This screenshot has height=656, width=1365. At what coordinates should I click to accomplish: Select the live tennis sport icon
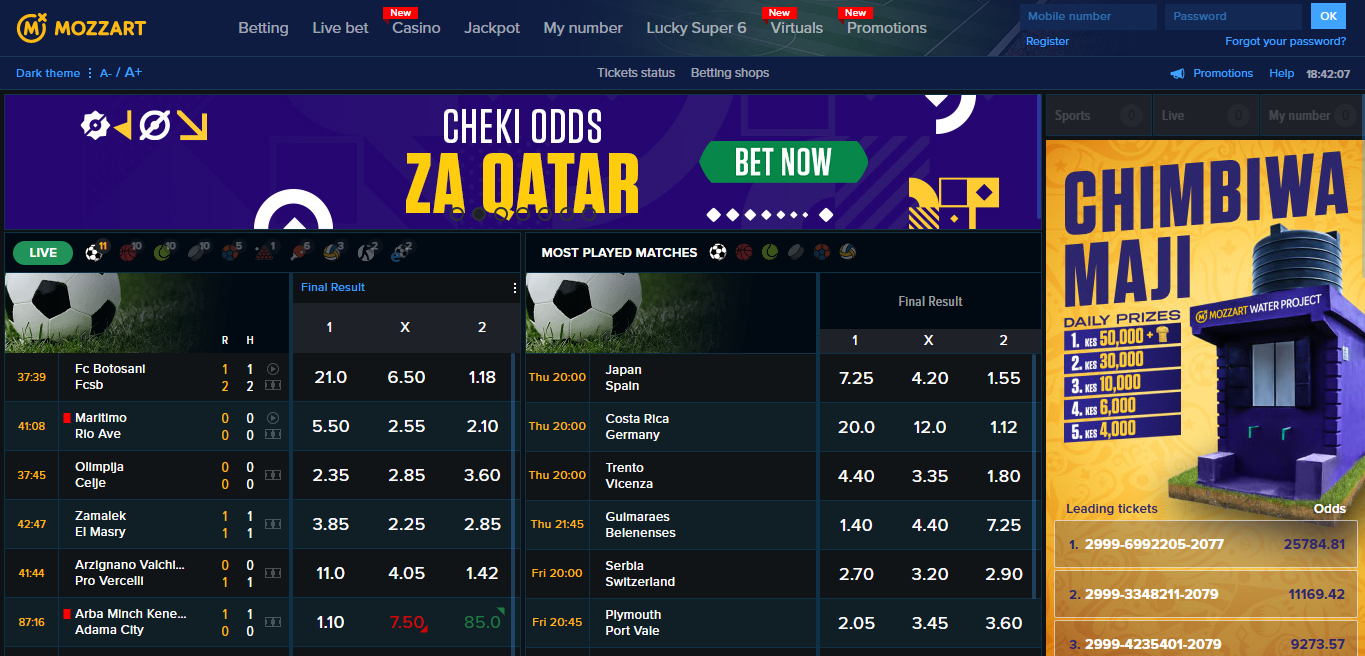164,252
